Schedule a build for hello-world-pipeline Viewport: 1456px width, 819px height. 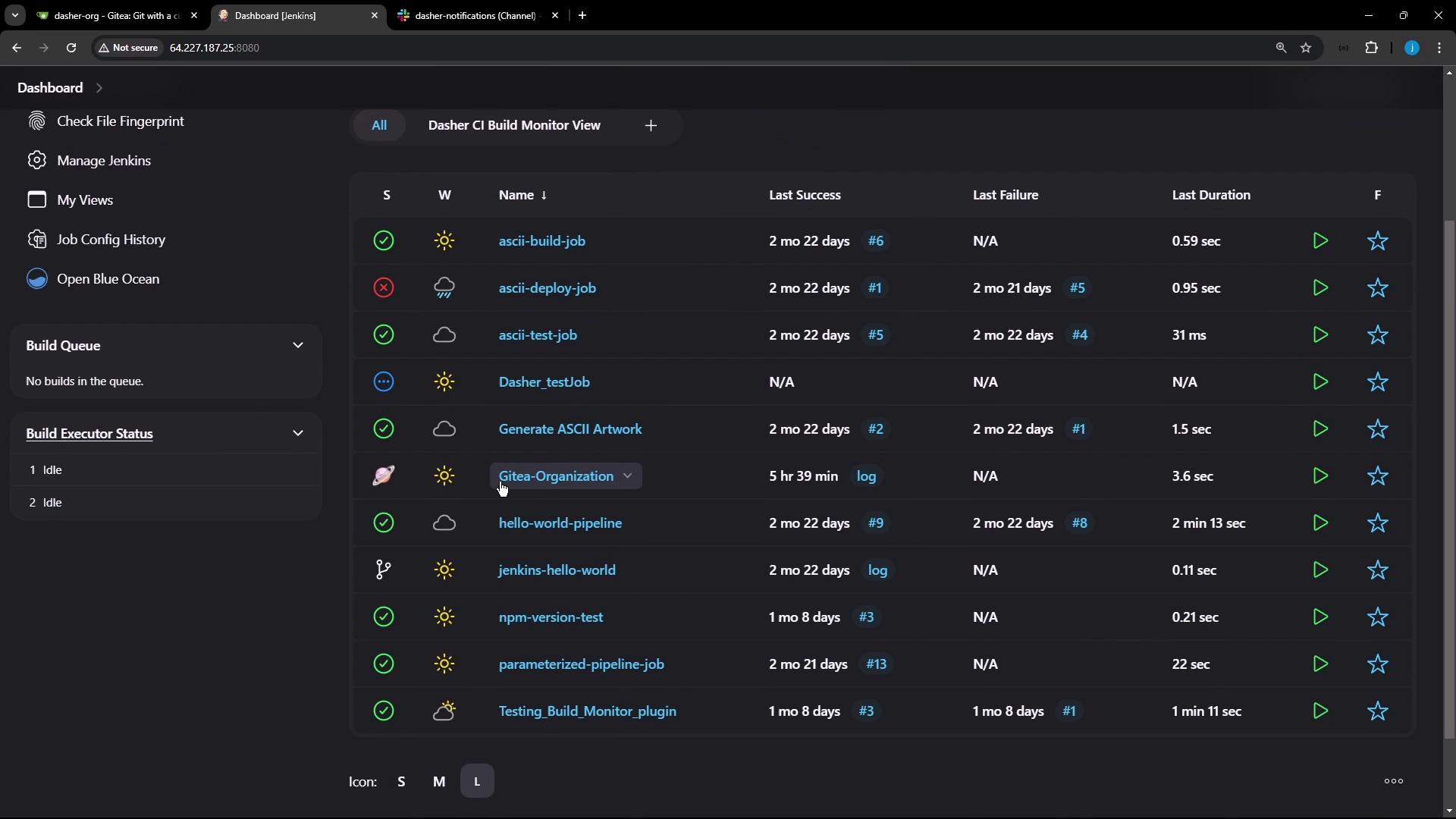coord(1320,523)
